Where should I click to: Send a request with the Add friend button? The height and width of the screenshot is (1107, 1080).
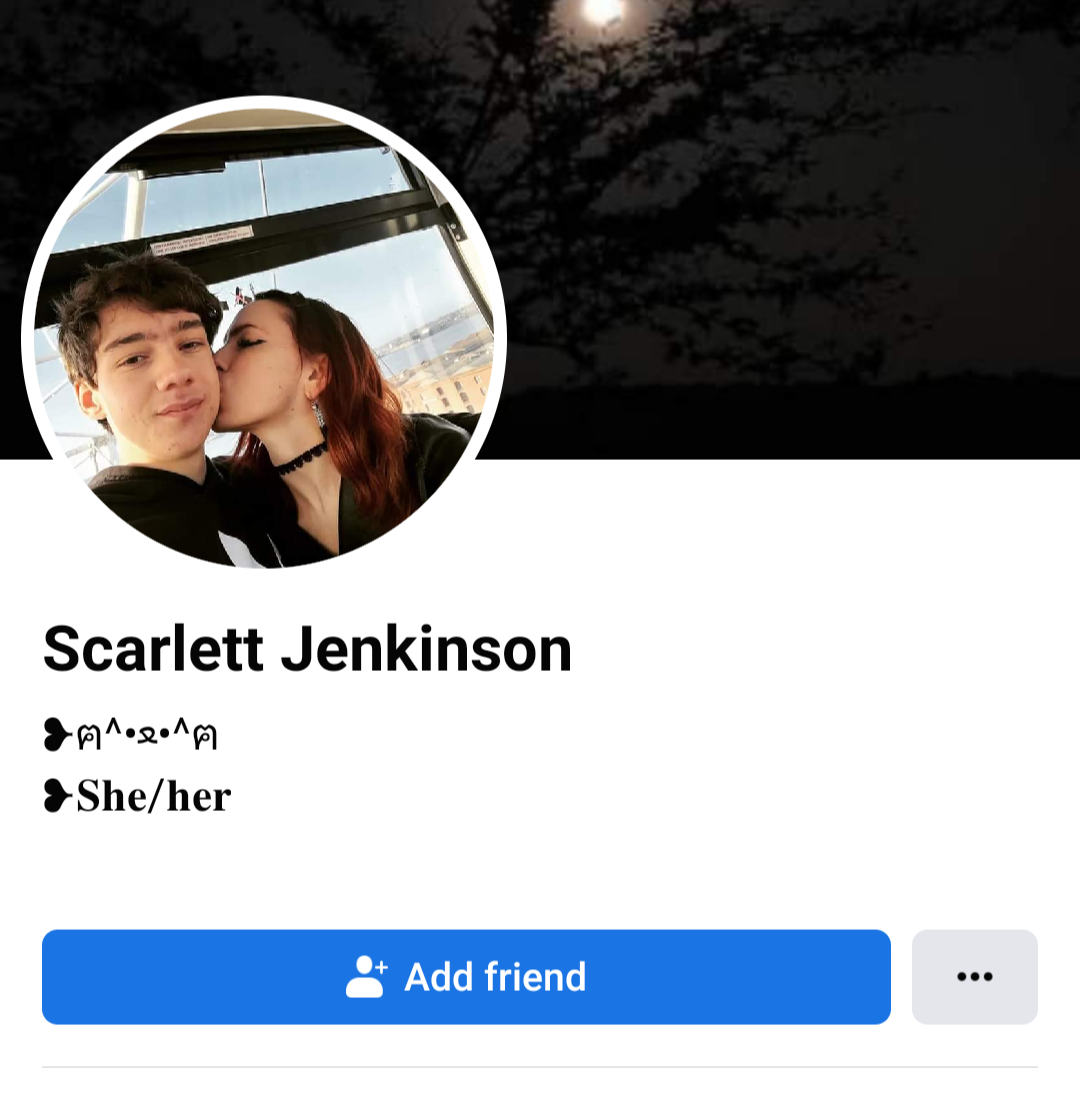coord(466,976)
